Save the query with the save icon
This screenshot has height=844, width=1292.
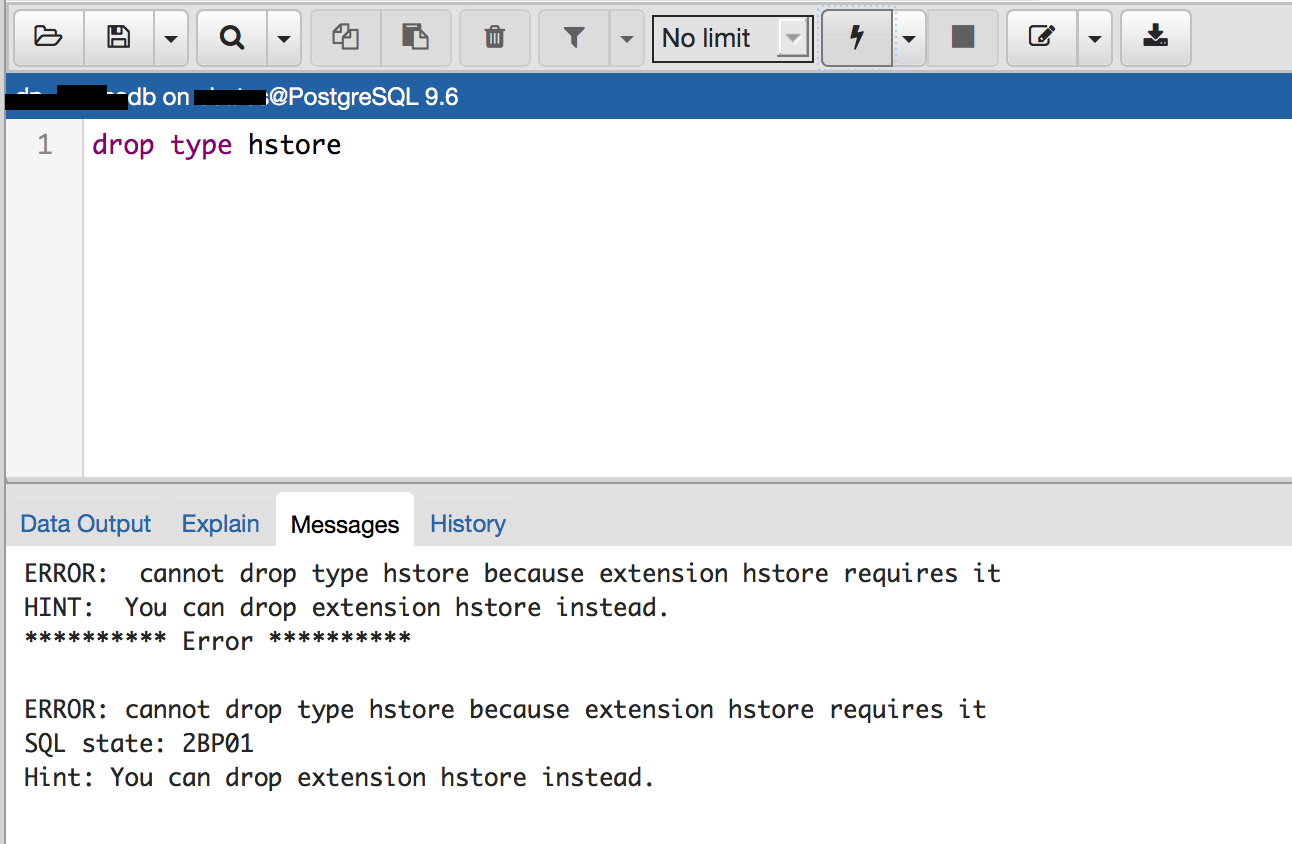pyautogui.click(x=119, y=37)
